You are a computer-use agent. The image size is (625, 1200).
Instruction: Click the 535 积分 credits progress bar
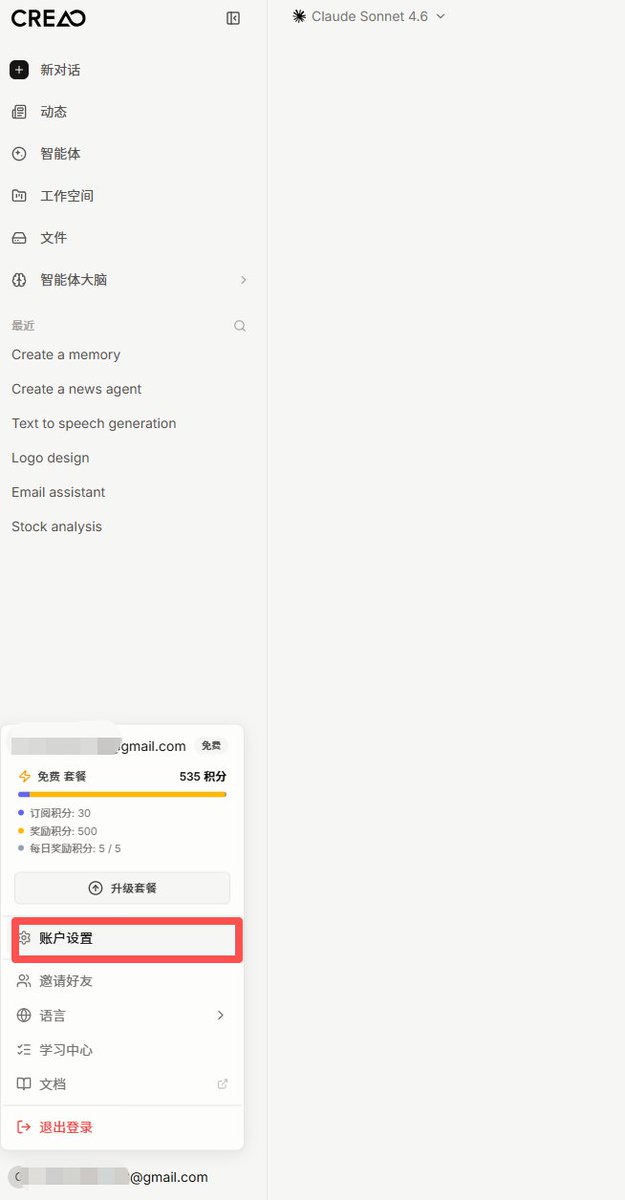click(122, 794)
